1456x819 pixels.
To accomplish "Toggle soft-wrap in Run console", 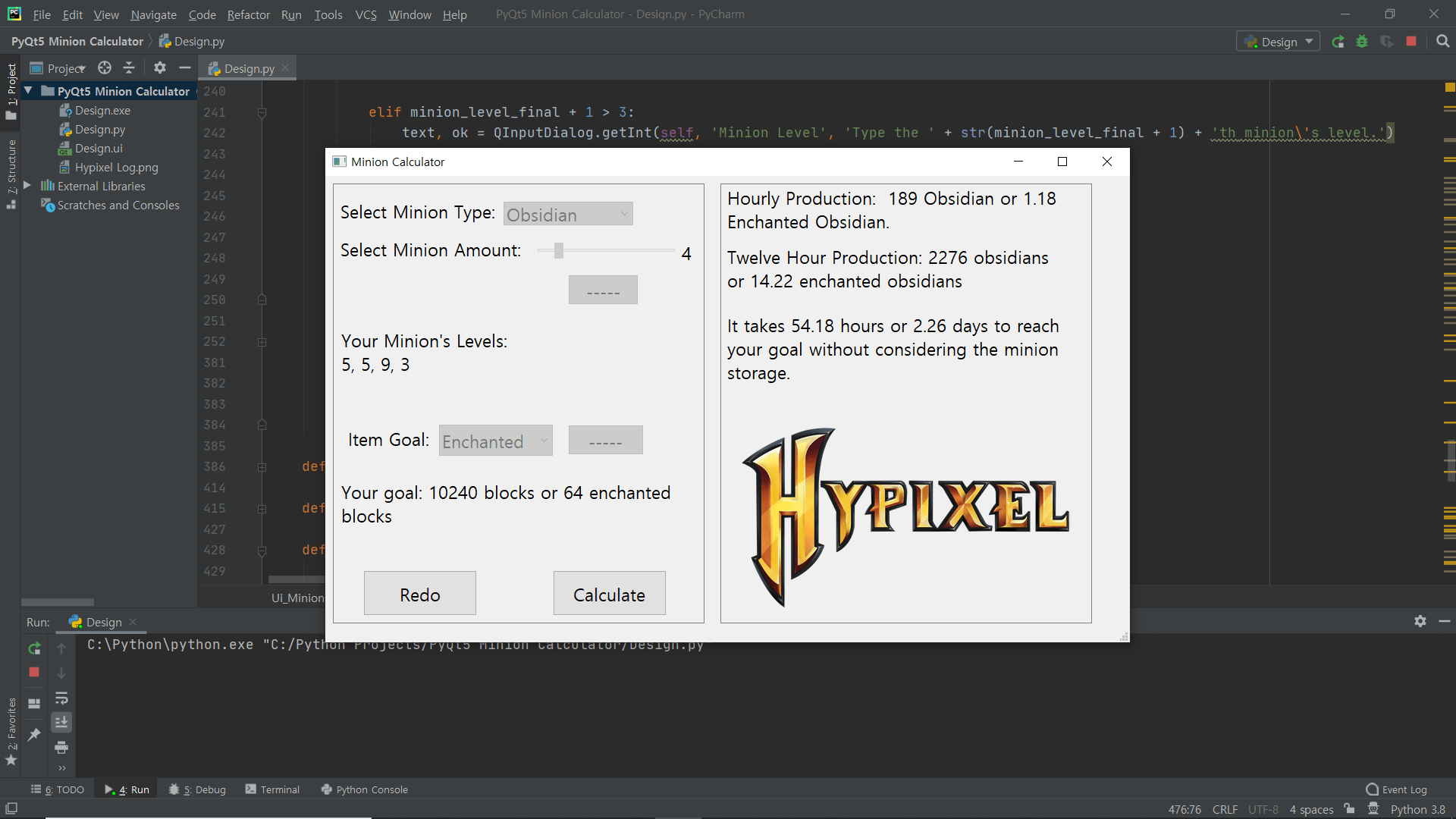I will [x=61, y=698].
